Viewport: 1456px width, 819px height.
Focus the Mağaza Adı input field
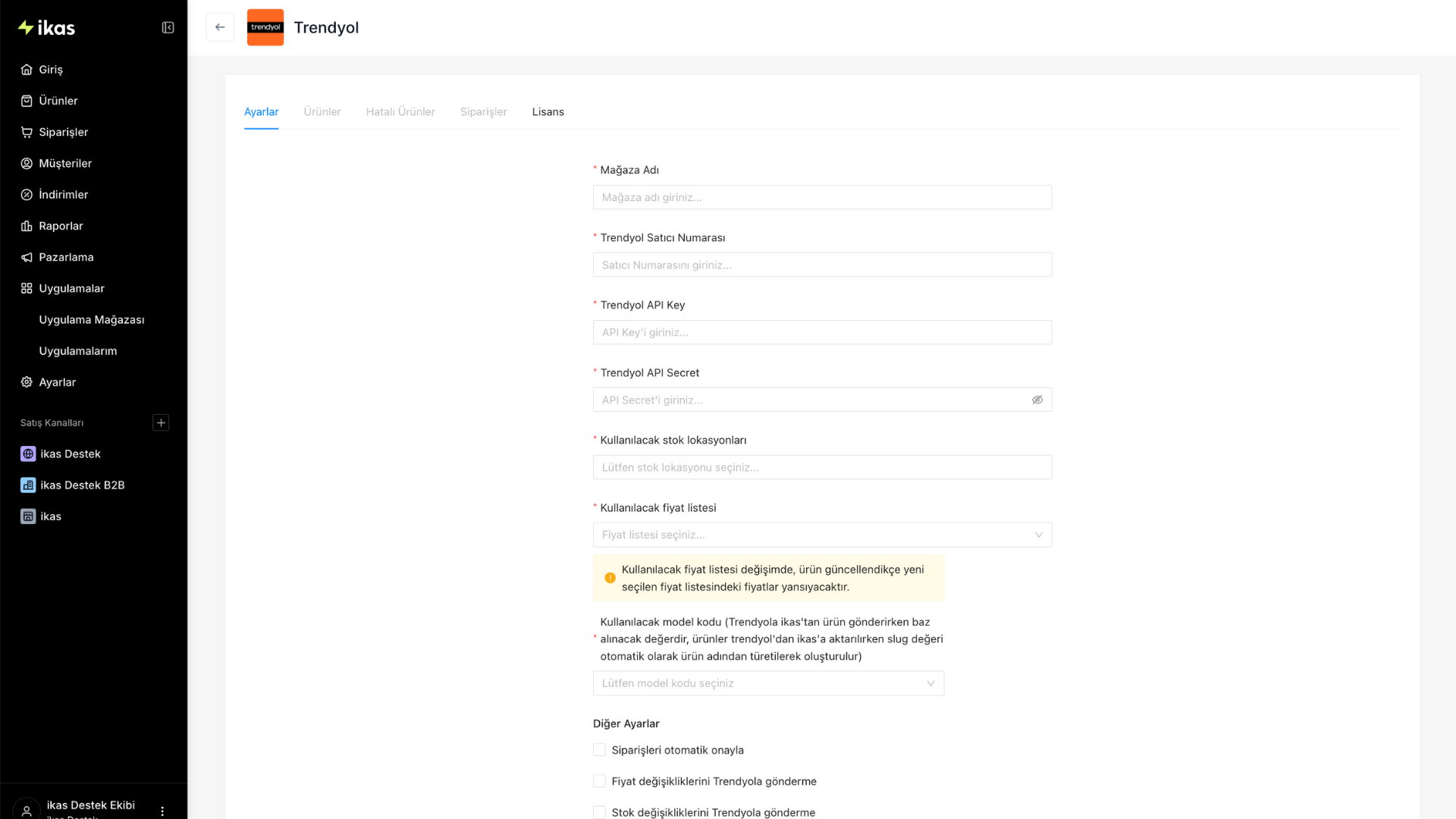[822, 197]
